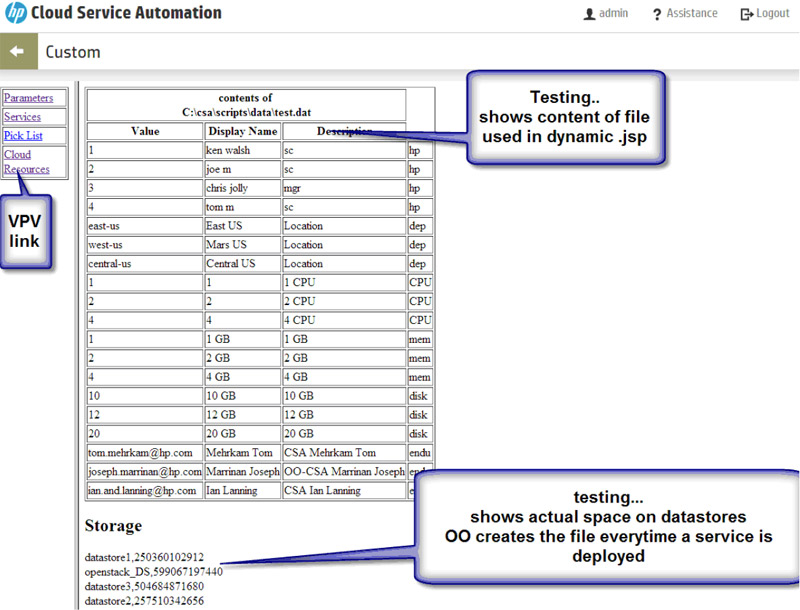Click the Storage heading

point(113,525)
